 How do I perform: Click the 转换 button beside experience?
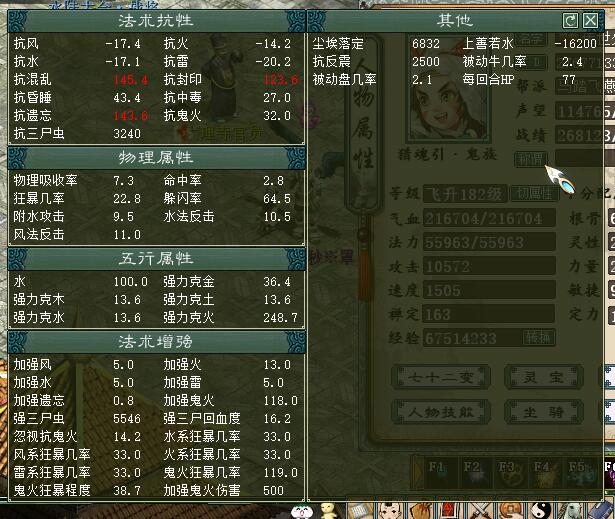tap(537, 337)
